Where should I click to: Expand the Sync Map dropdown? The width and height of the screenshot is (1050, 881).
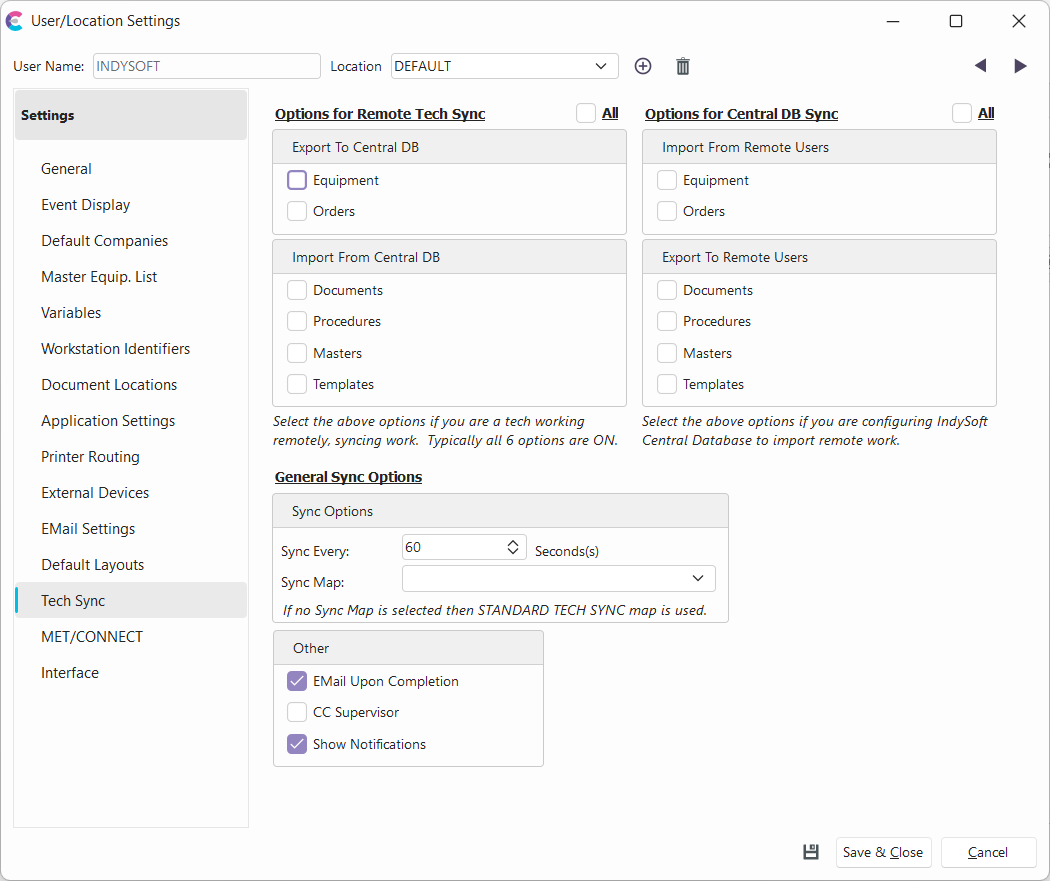697,579
